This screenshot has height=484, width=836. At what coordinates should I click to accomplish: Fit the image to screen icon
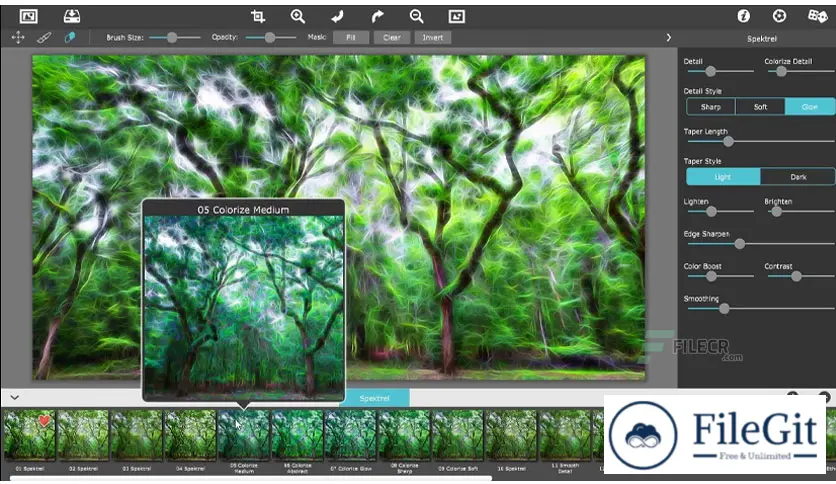[456, 17]
